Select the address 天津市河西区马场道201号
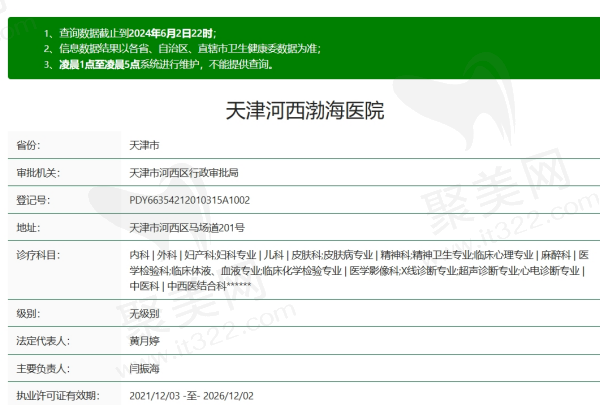The height and width of the screenshot is (405, 600). (187, 228)
